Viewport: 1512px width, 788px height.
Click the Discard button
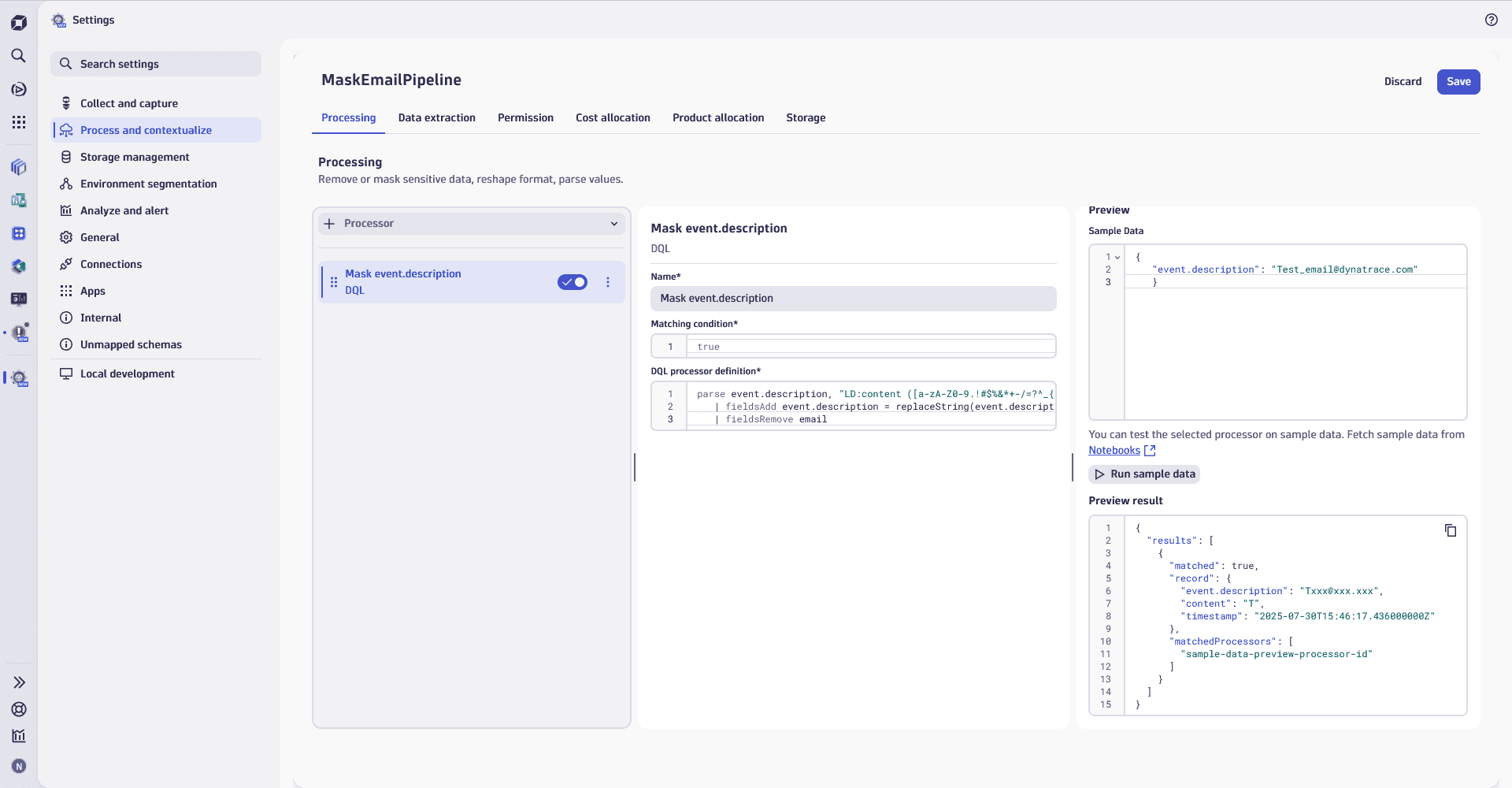point(1403,82)
